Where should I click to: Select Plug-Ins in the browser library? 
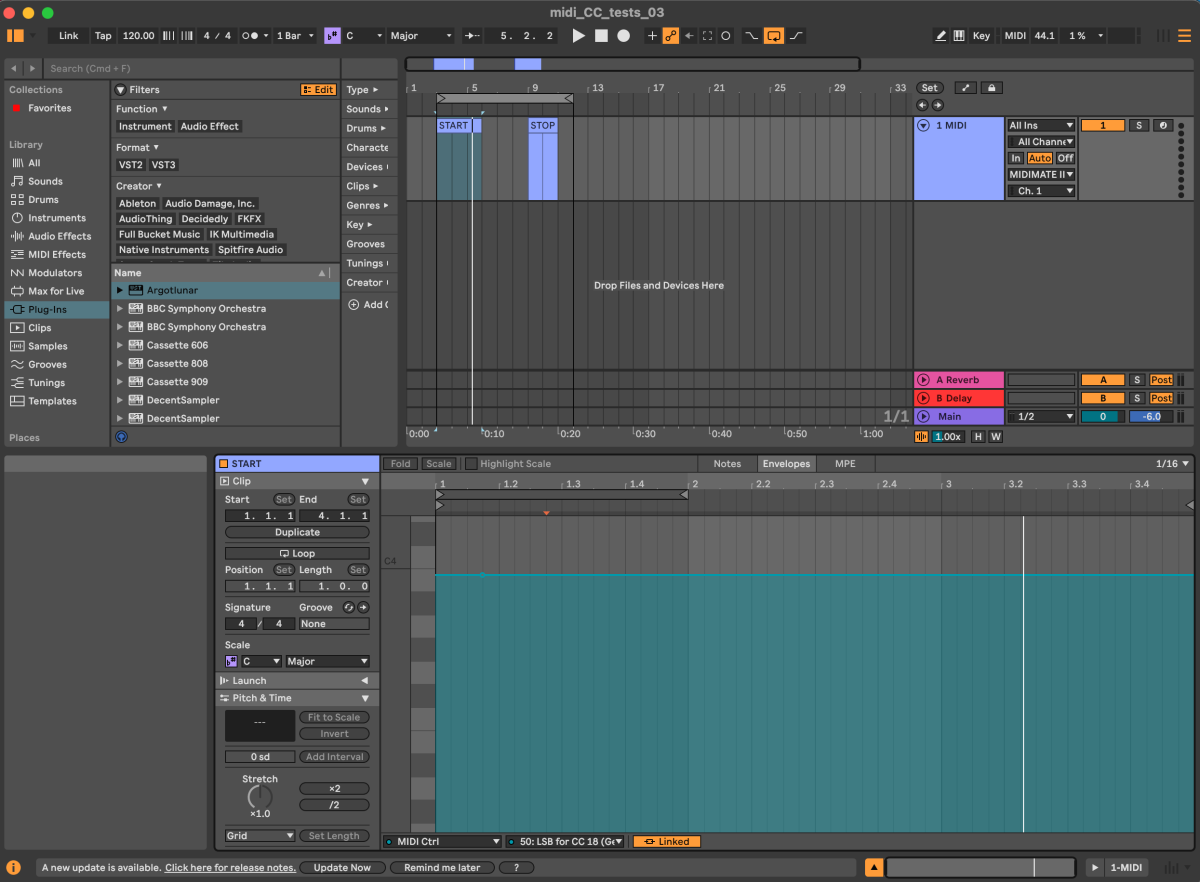[56, 309]
